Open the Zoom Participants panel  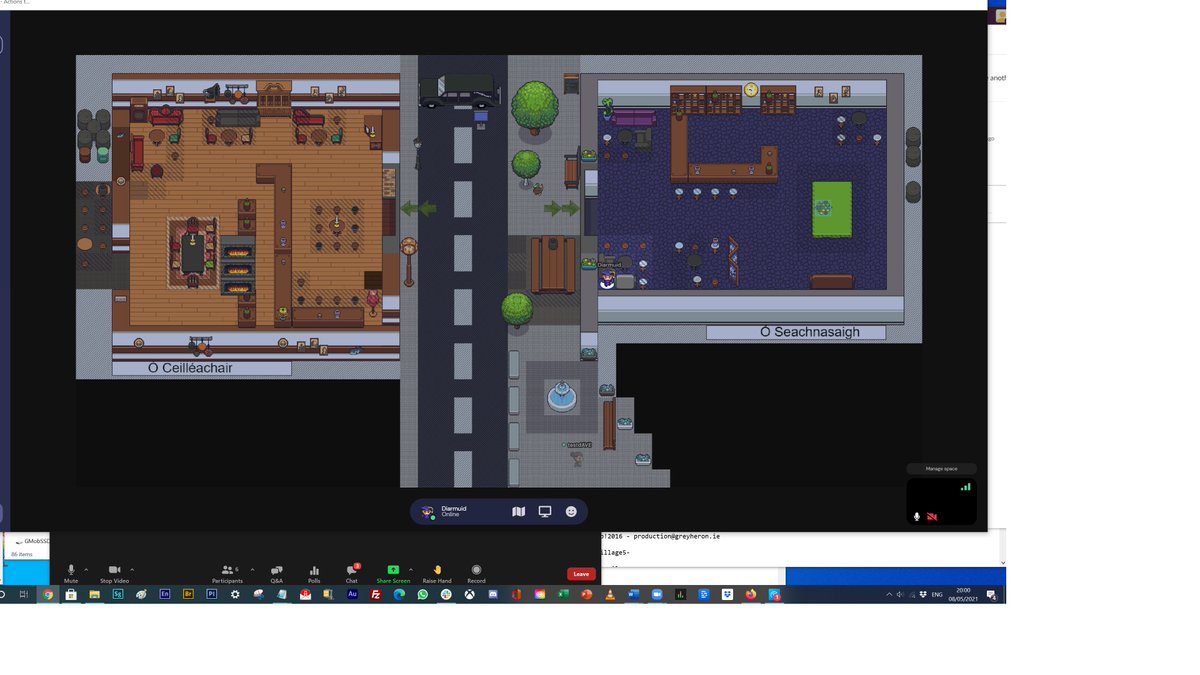click(227, 573)
